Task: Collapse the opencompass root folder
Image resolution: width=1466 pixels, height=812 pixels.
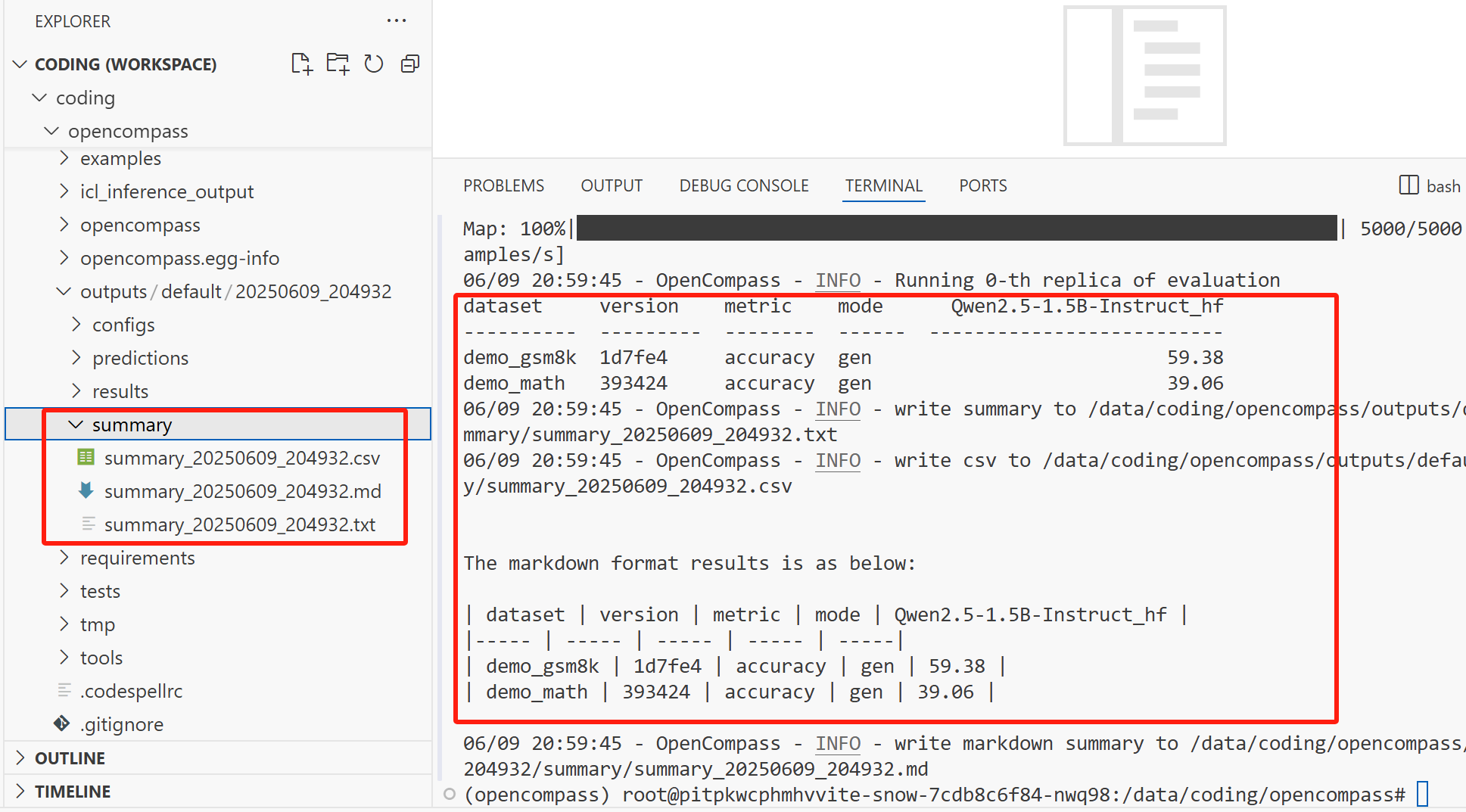Action: click(x=51, y=131)
